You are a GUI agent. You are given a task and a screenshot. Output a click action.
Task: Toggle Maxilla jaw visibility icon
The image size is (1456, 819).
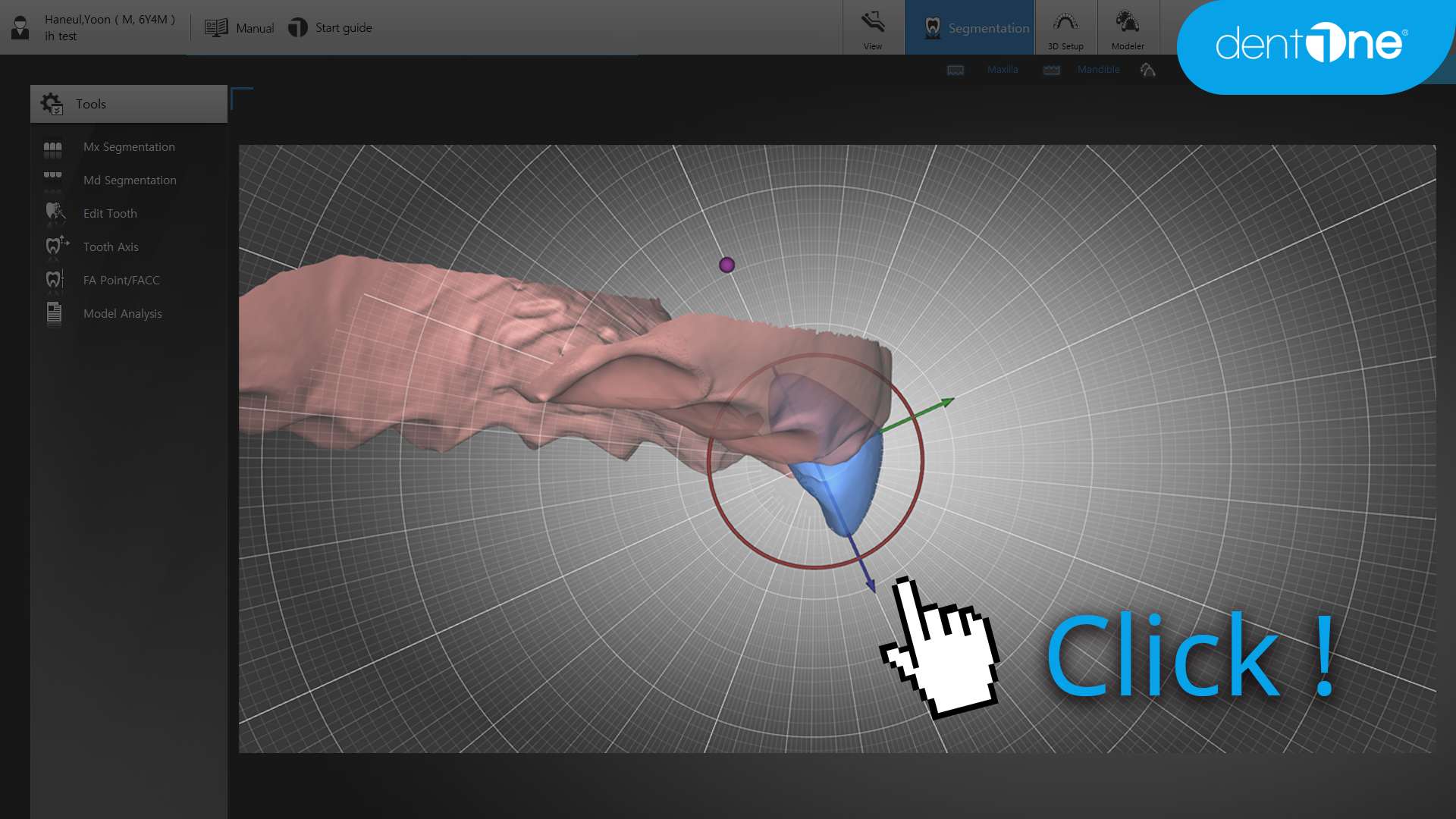[955, 70]
